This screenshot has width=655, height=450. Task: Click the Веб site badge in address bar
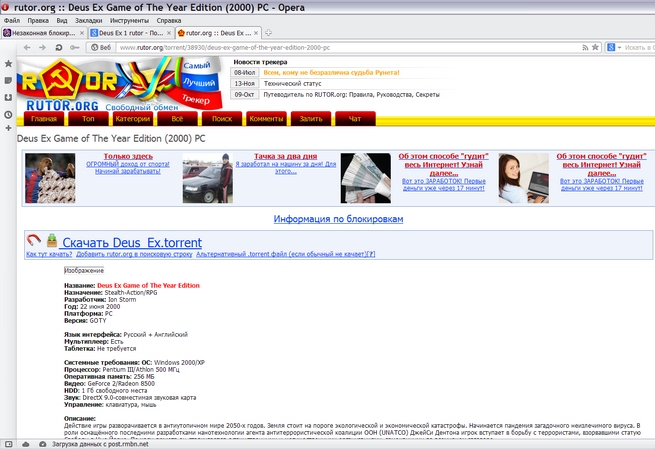[x=101, y=48]
